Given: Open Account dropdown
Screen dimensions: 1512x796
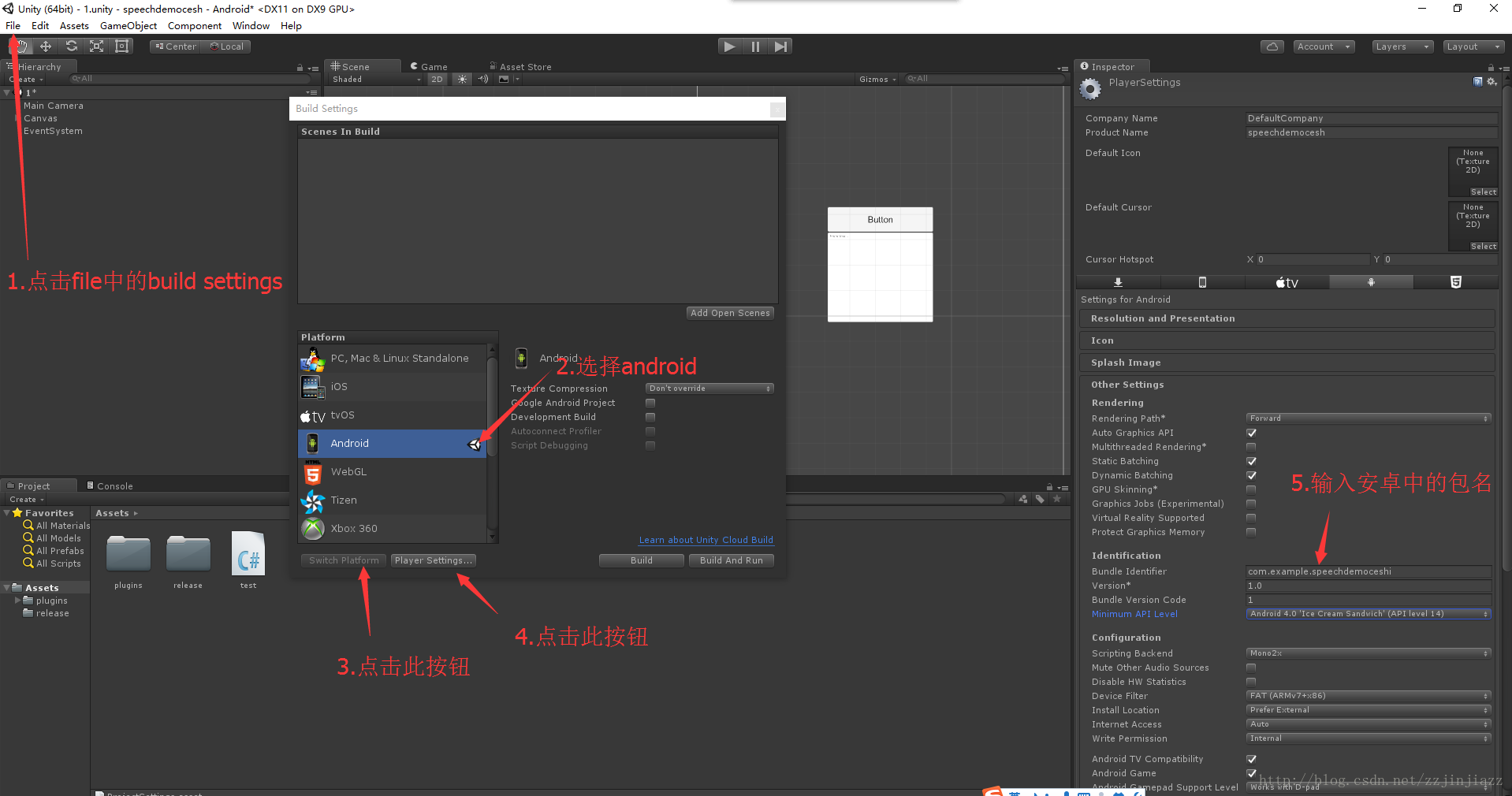Looking at the screenshot, I should click(x=1324, y=46).
